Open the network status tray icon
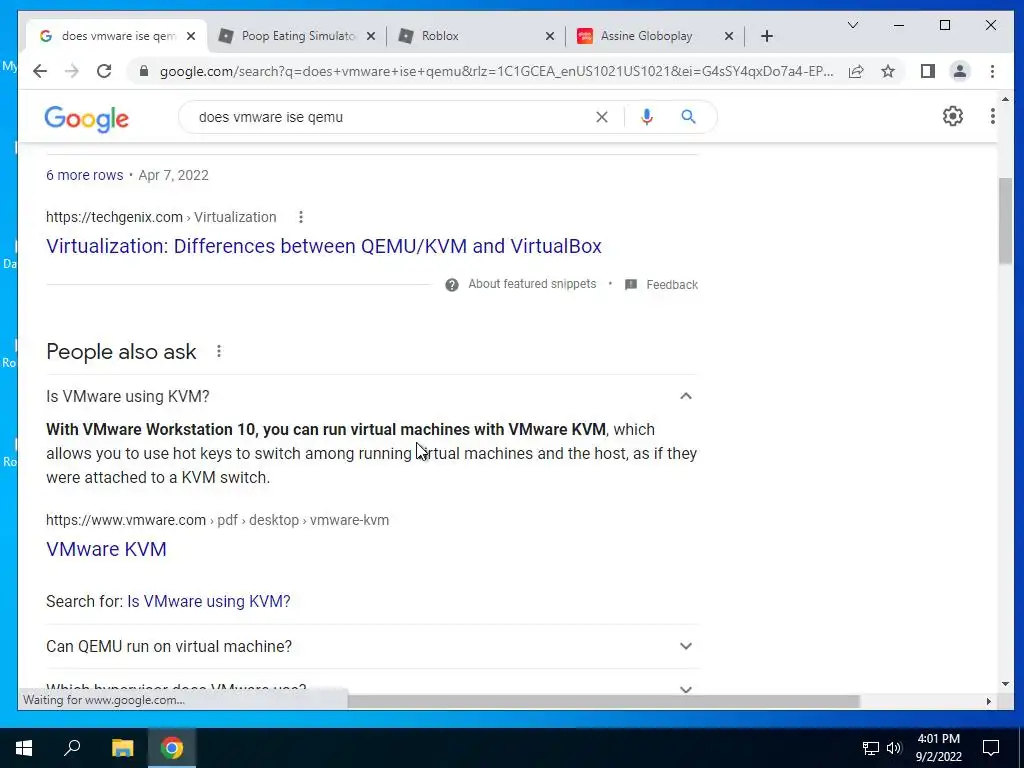 point(871,748)
